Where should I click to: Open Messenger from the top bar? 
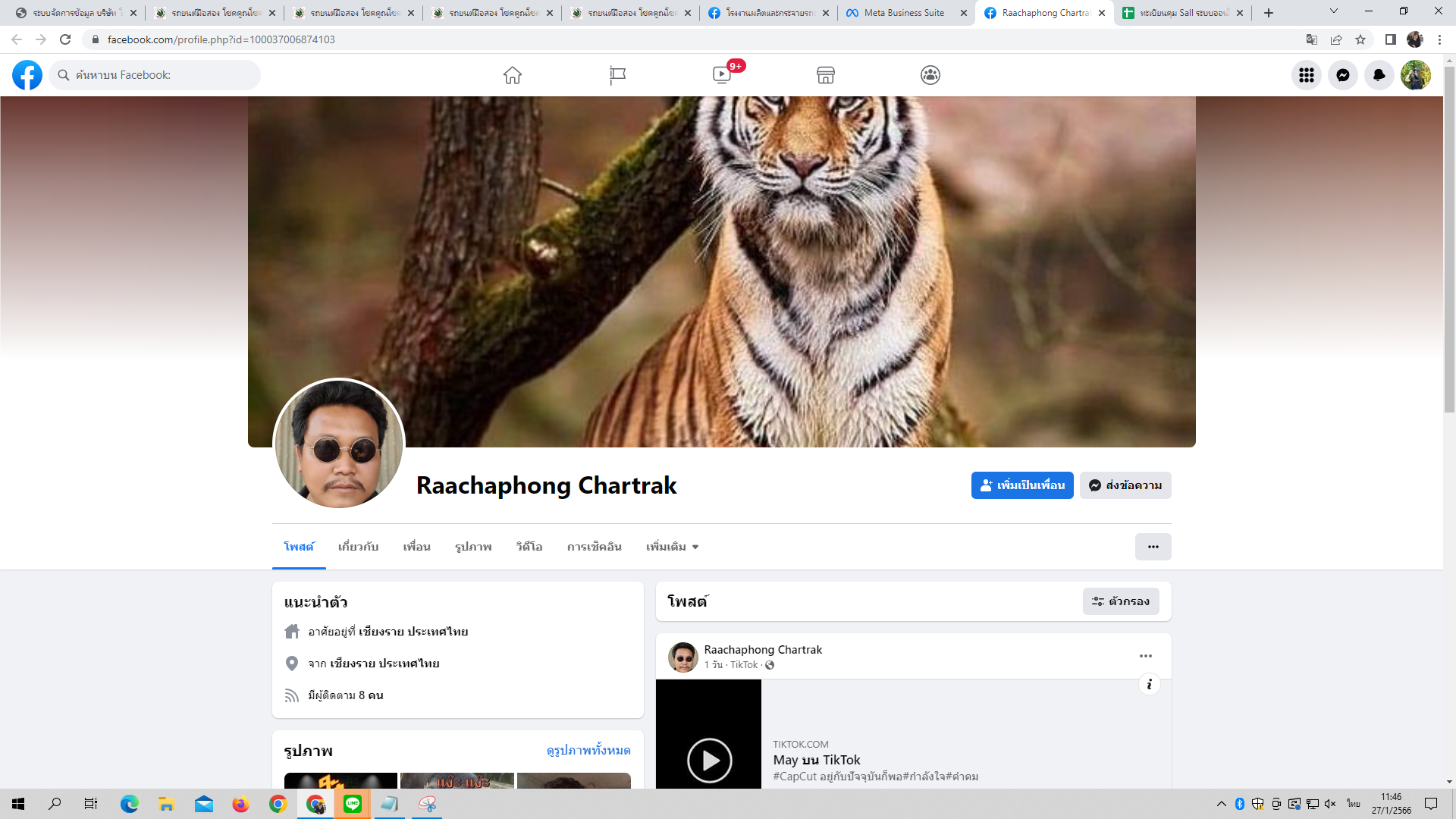(x=1342, y=75)
